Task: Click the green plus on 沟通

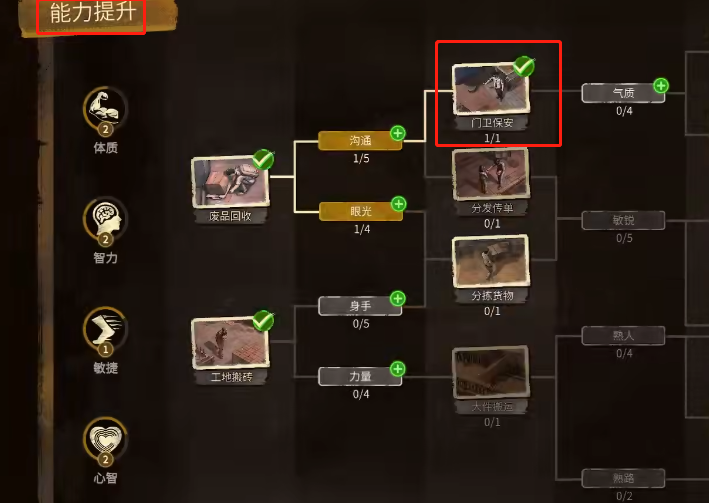Action: (x=398, y=133)
